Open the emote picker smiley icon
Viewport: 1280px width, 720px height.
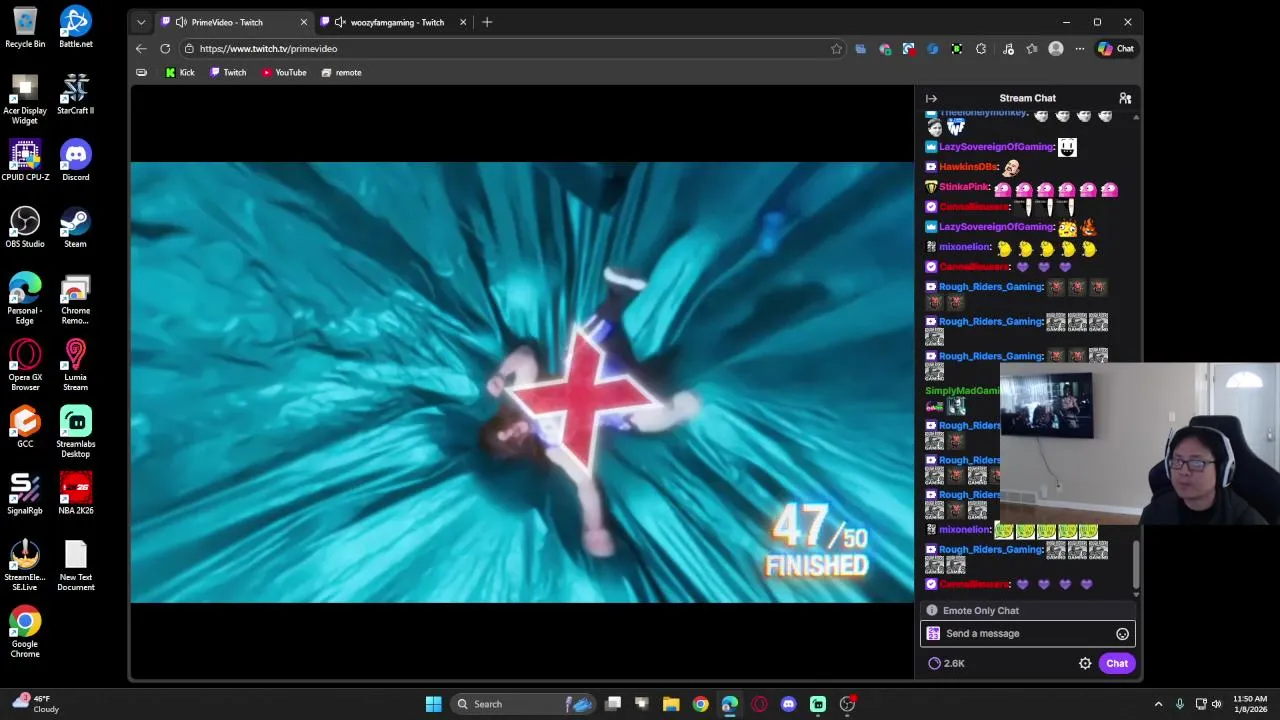[x=1122, y=634]
